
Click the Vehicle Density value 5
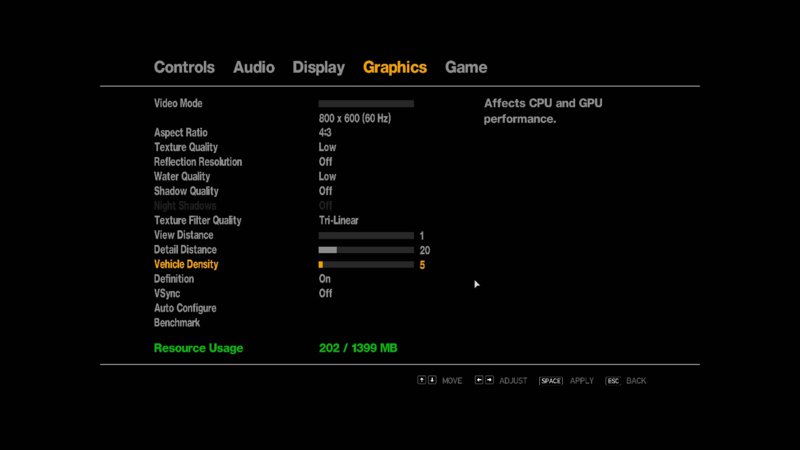coord(422,265)
